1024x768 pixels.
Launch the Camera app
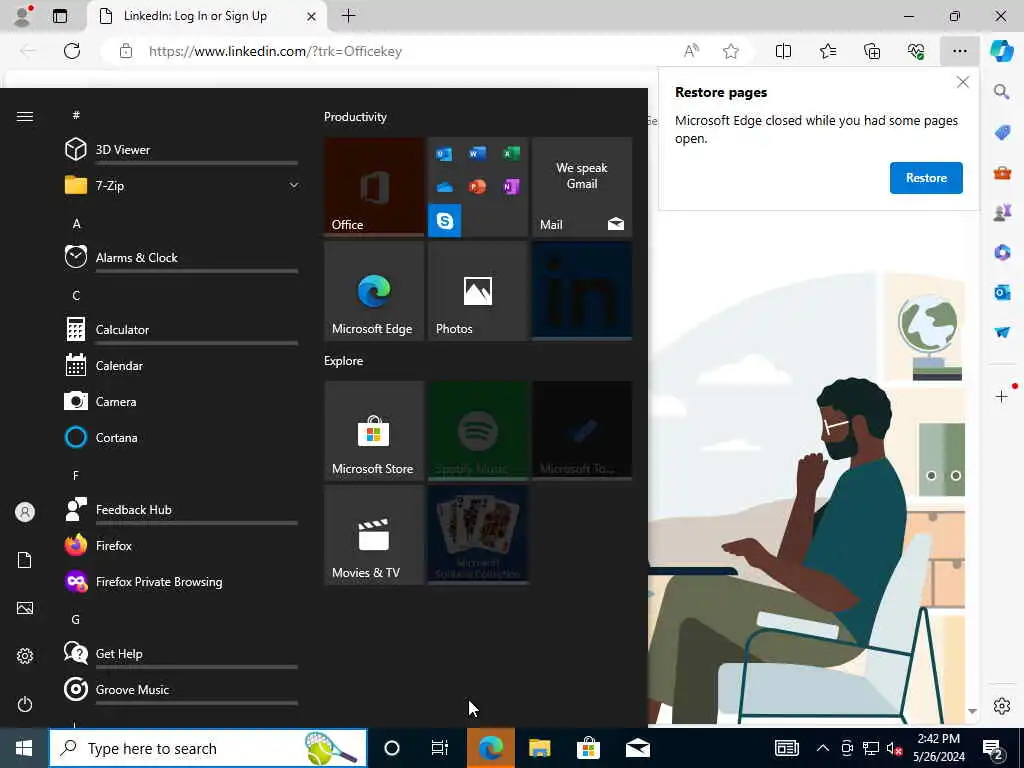[182, 402]
